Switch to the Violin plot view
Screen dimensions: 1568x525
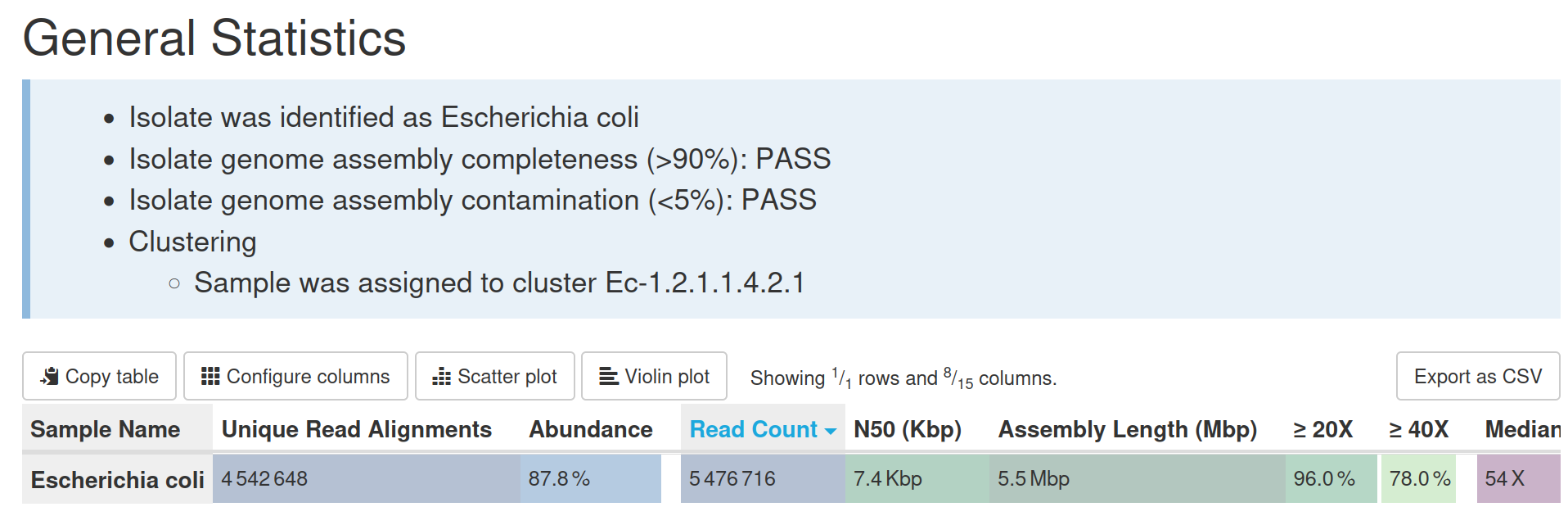click(x=654, y=377)
